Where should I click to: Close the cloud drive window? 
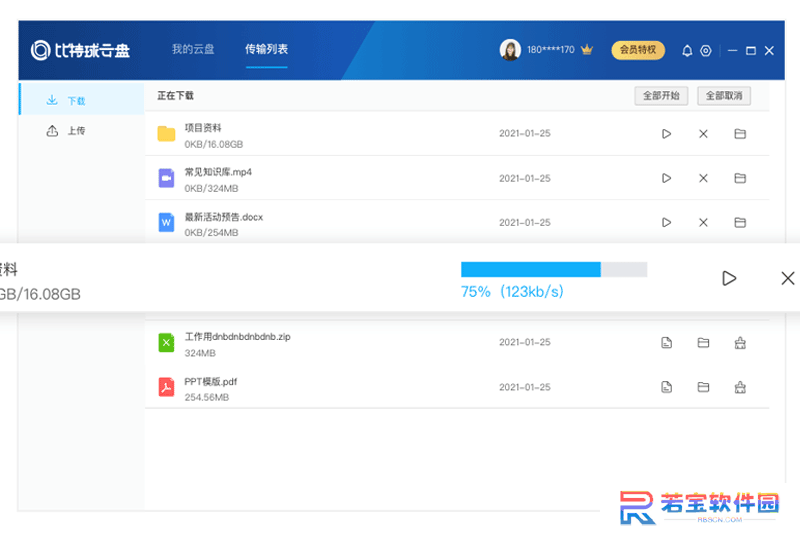click(x=769, y=50)
